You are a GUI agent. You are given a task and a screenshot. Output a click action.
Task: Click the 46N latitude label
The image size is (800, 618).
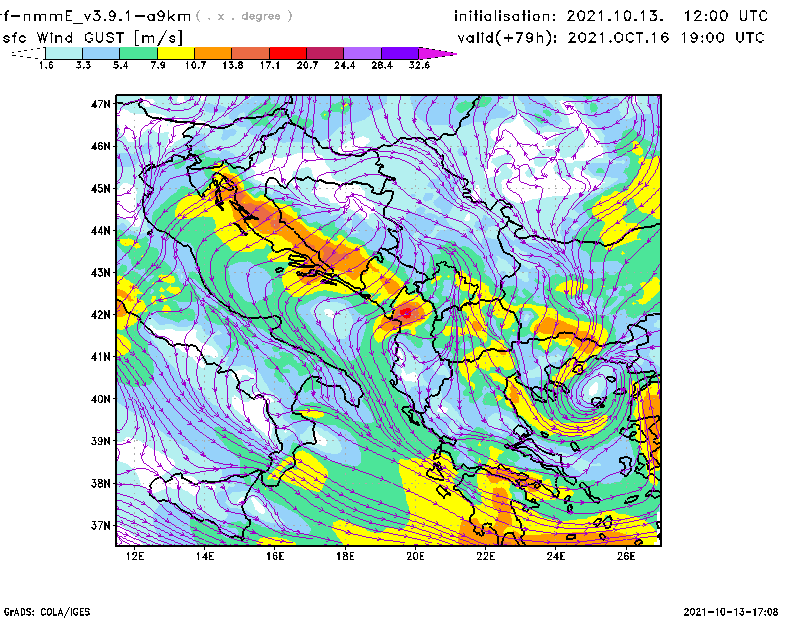(101, 146)
